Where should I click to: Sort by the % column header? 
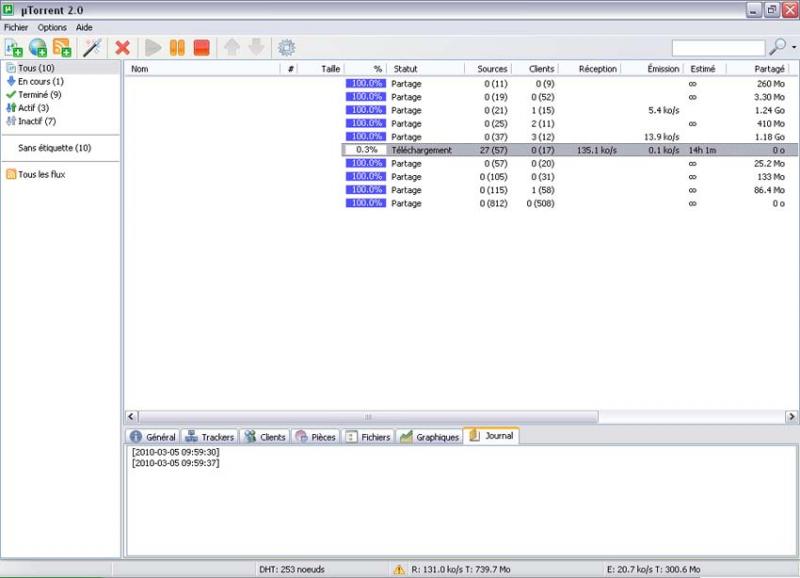(x=365, y=69)
